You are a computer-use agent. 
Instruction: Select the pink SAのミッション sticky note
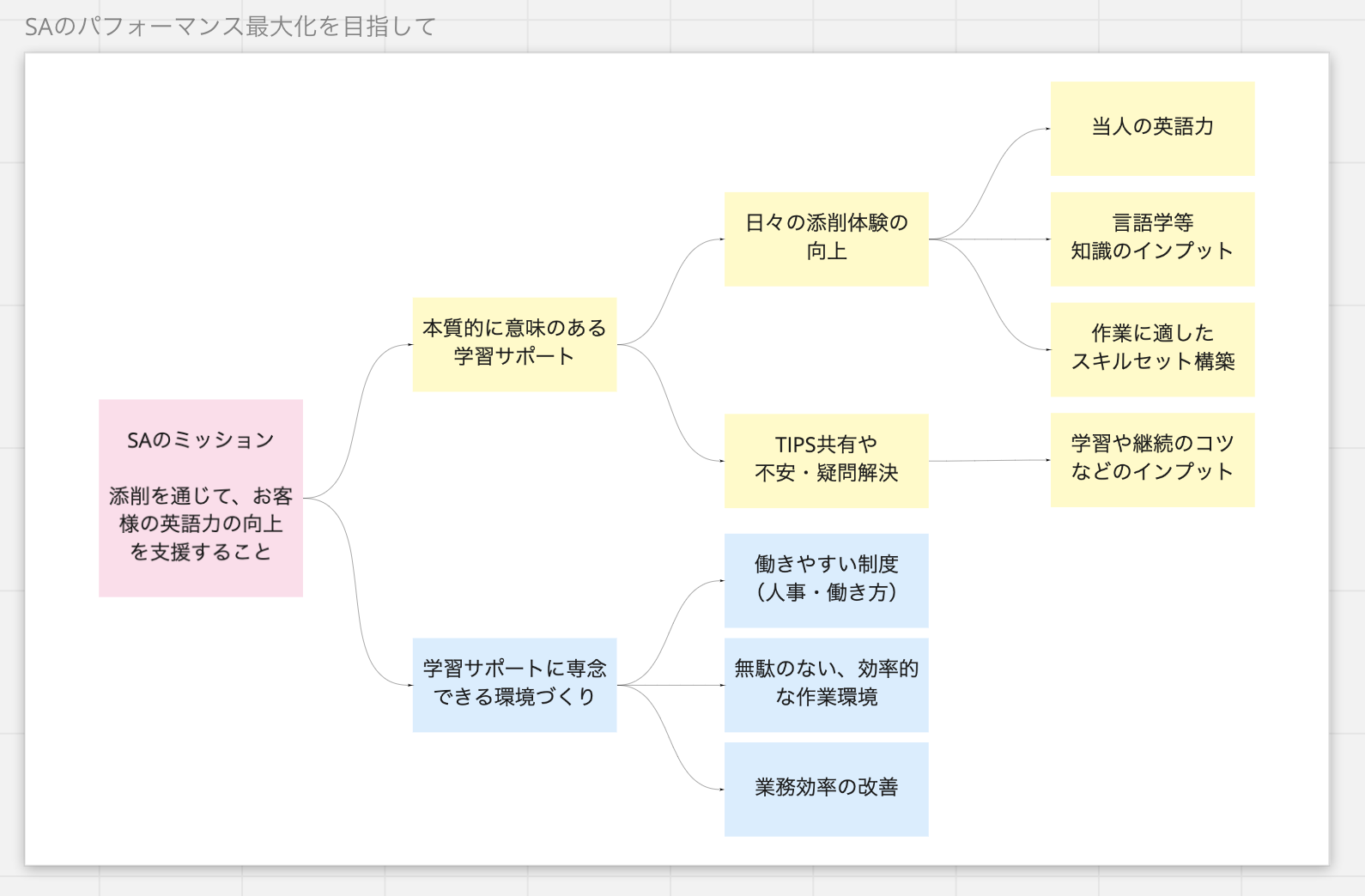pyautogui.click(x=201, y=498)
